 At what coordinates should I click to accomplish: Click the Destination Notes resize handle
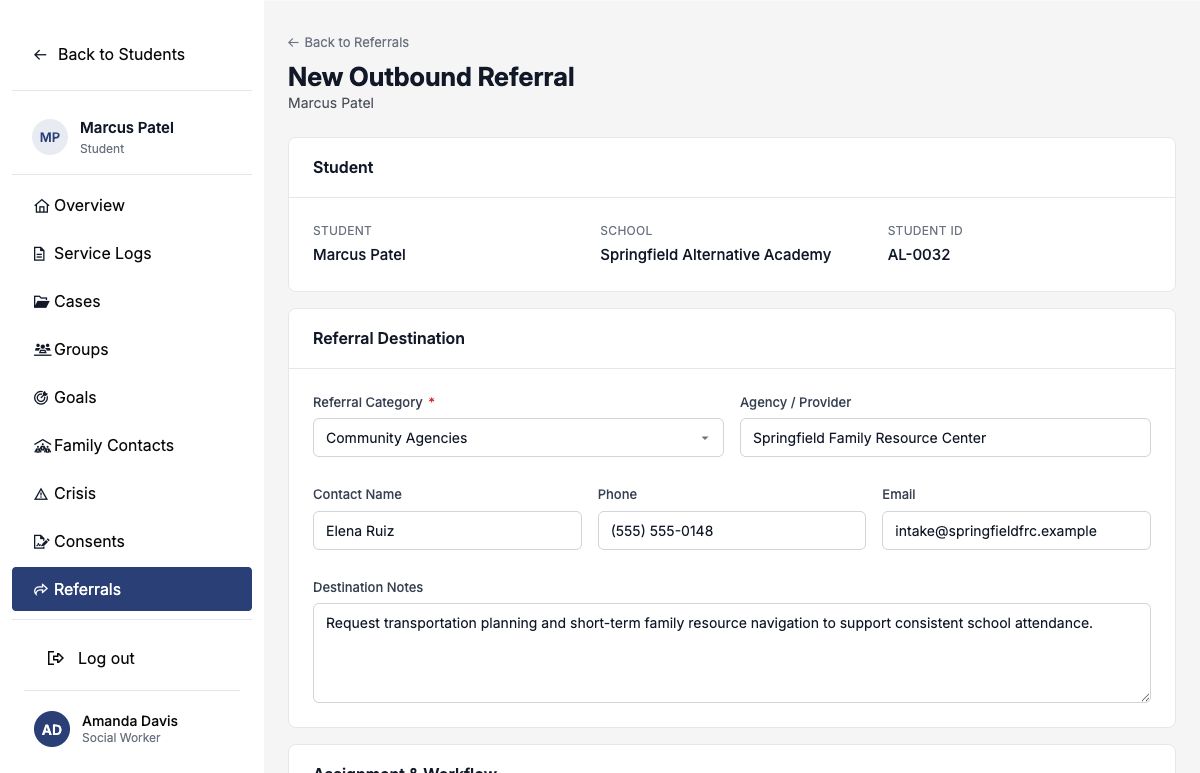pos(1144,696)
